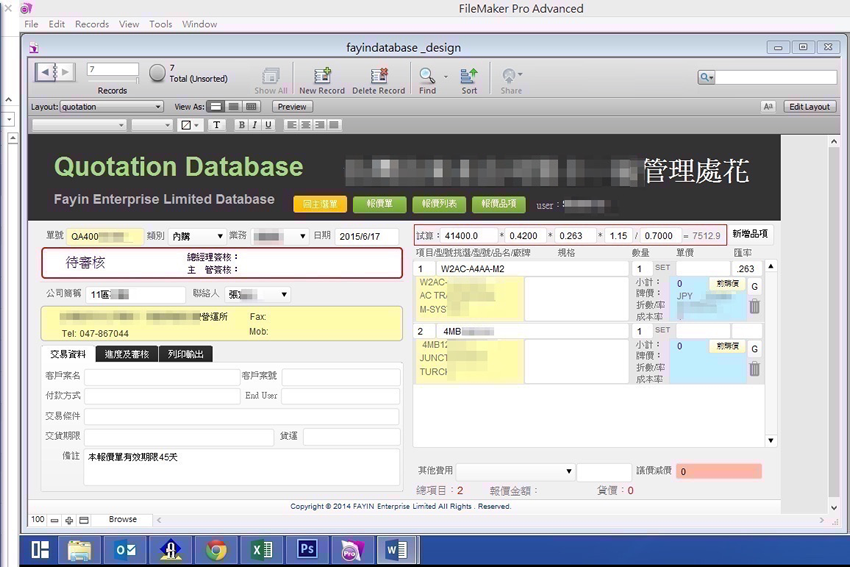The height and width of the screenshot is (567, 850).
Task: Open the Records menu
Action: click(x=91, y=24)
